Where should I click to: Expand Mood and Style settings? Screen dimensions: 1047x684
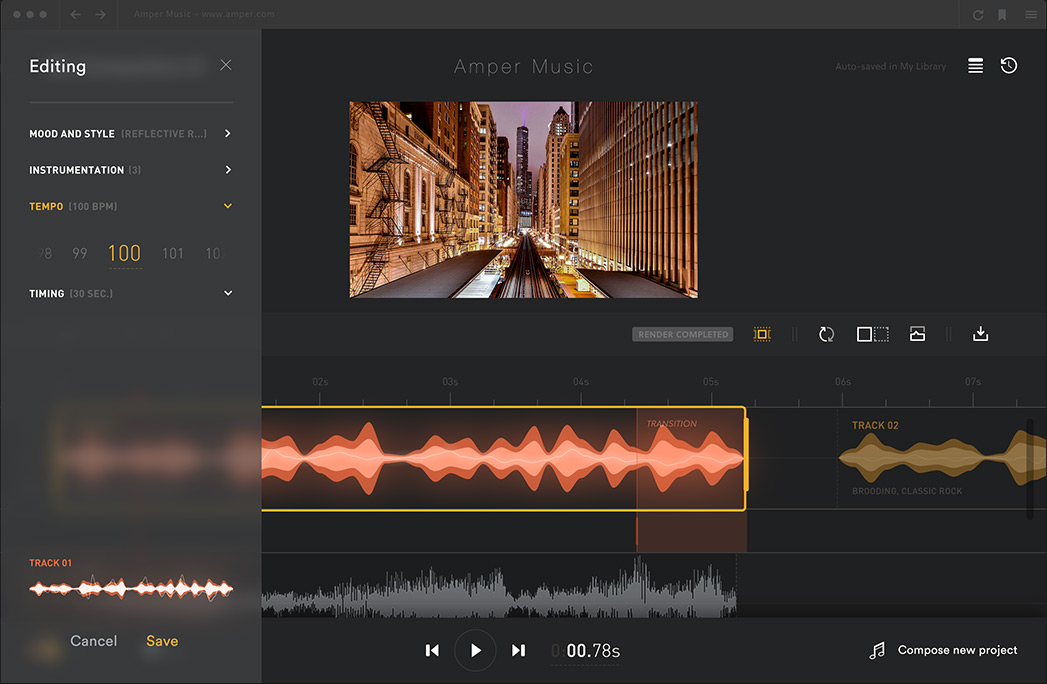pyautogui.click(x=228, y=134)
